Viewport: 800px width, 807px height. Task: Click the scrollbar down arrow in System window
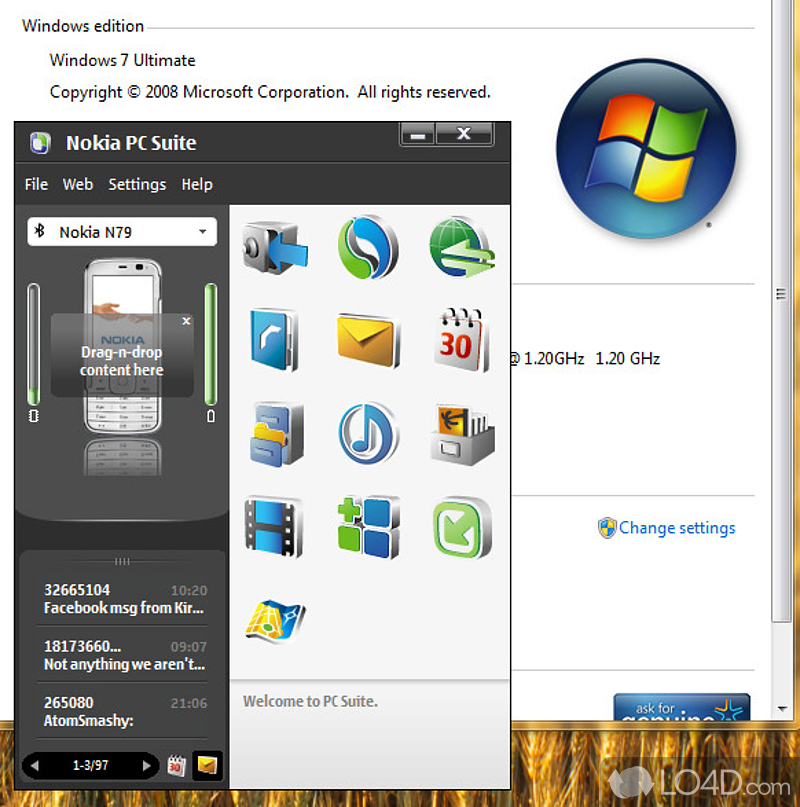click(x=782, y=709)
